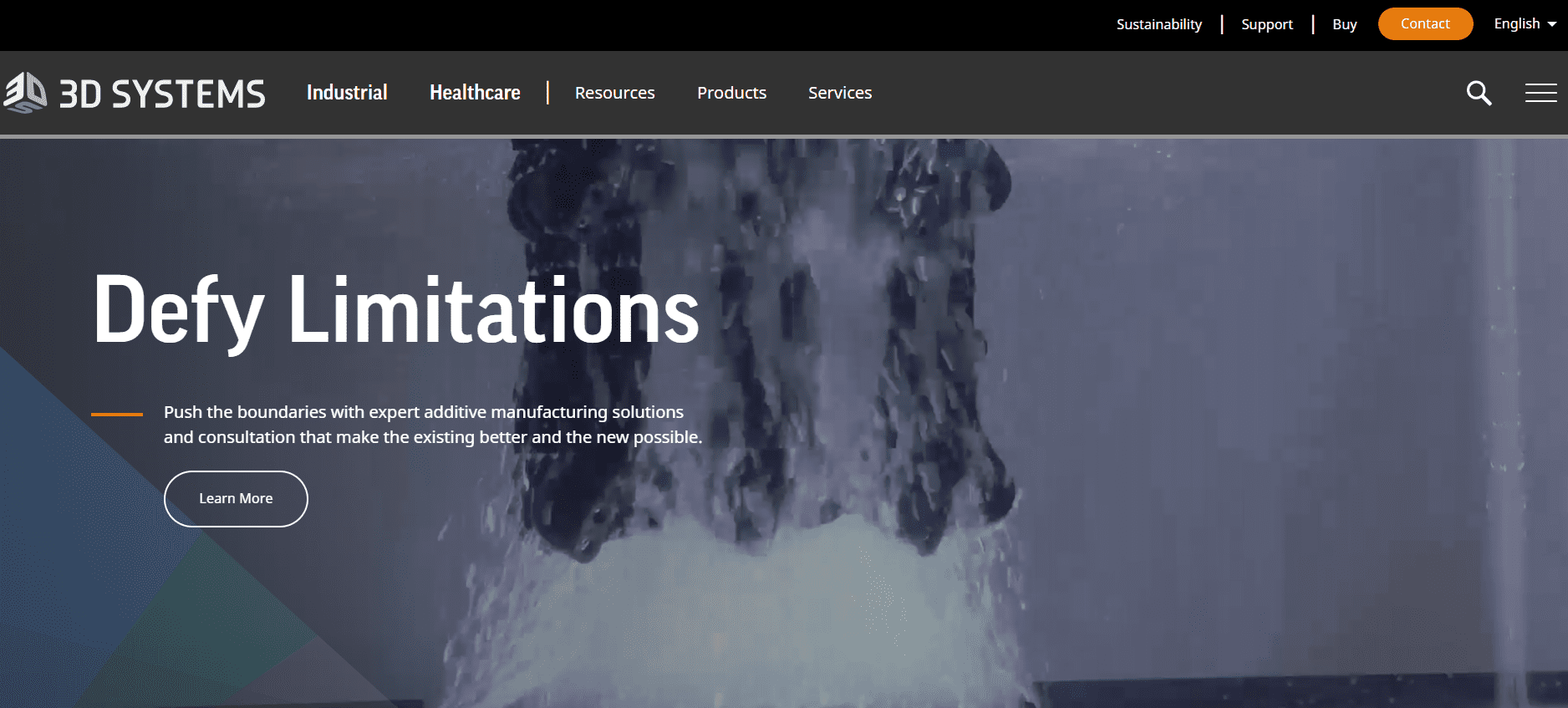Open the Healthcare menu

pyautogui.click(x=475, y=93)
